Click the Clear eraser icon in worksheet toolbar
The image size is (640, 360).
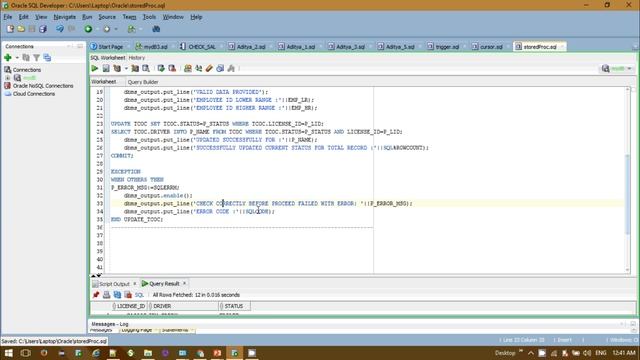(209, 69)
